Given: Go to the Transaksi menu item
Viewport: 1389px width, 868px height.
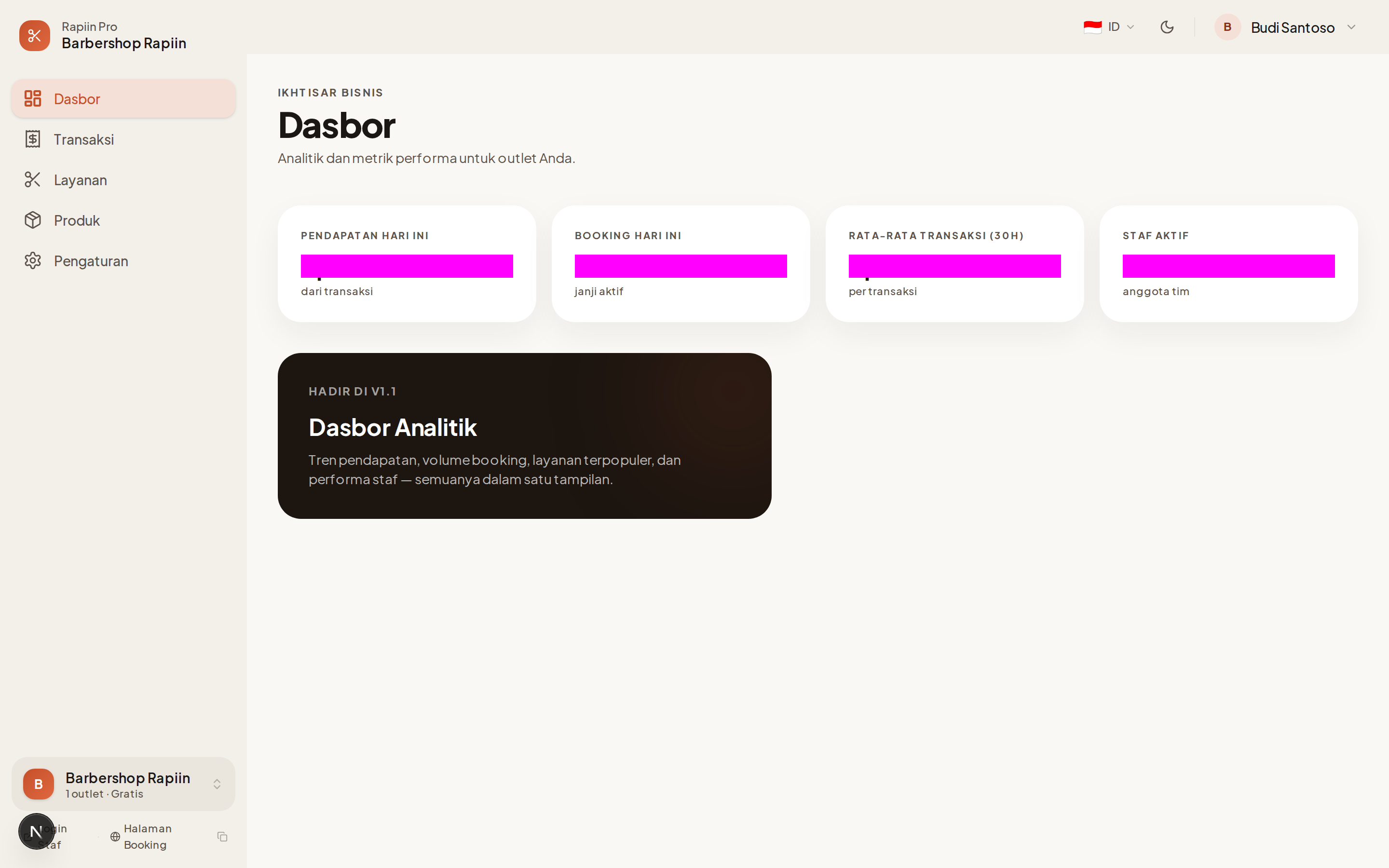Looking at the screenshot, I should click(x=84, y=139).
